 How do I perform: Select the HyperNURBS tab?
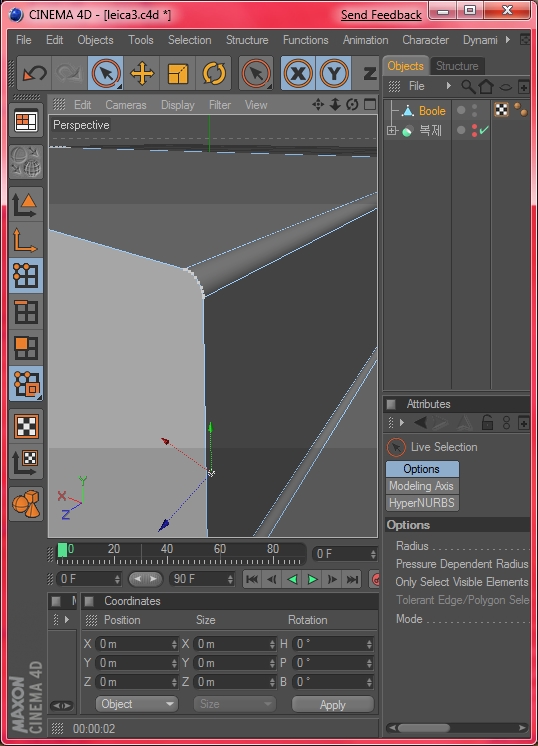click(x=422, y=503)
